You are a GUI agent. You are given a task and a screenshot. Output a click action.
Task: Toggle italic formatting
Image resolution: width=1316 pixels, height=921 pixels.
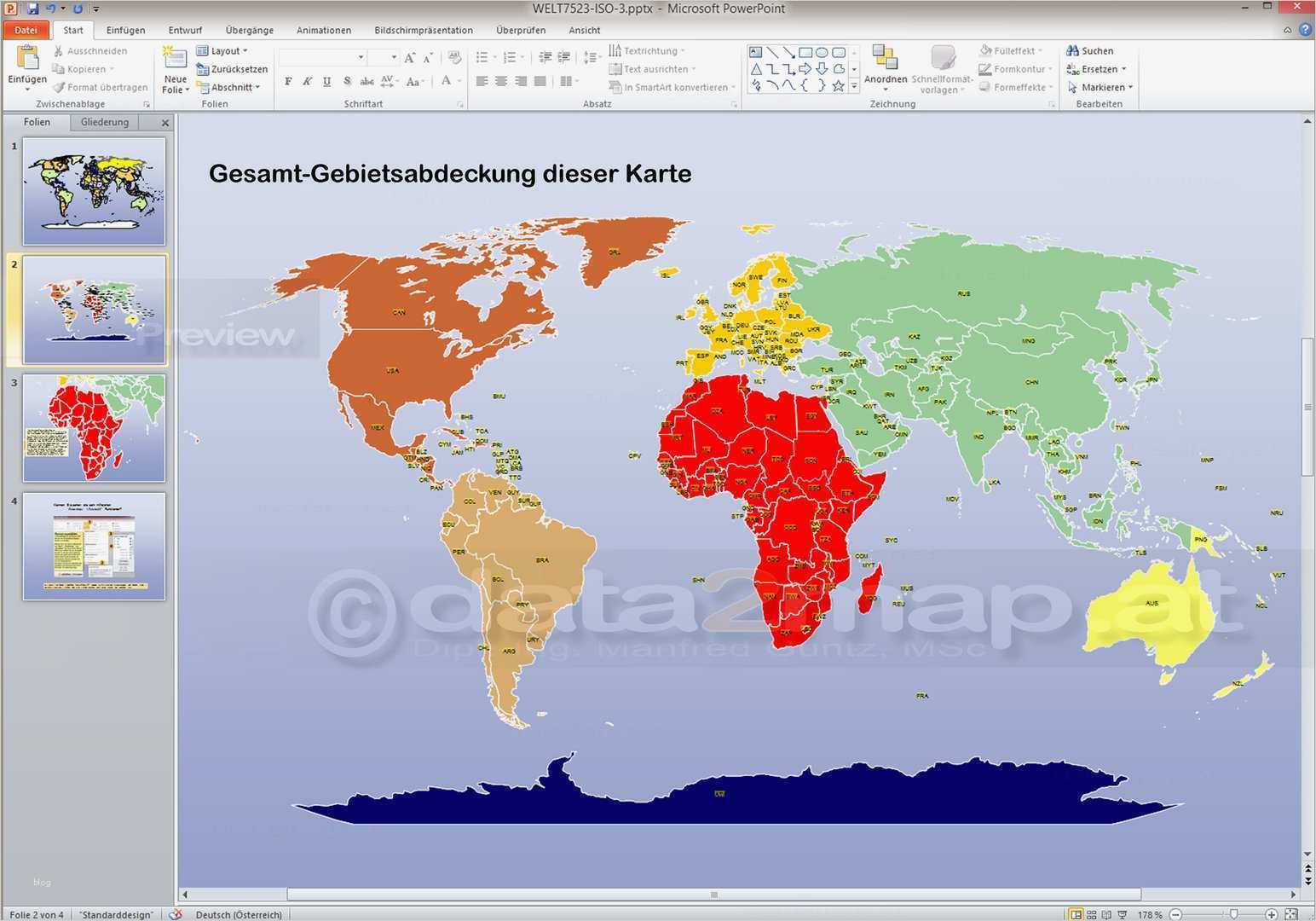point(307,81)
